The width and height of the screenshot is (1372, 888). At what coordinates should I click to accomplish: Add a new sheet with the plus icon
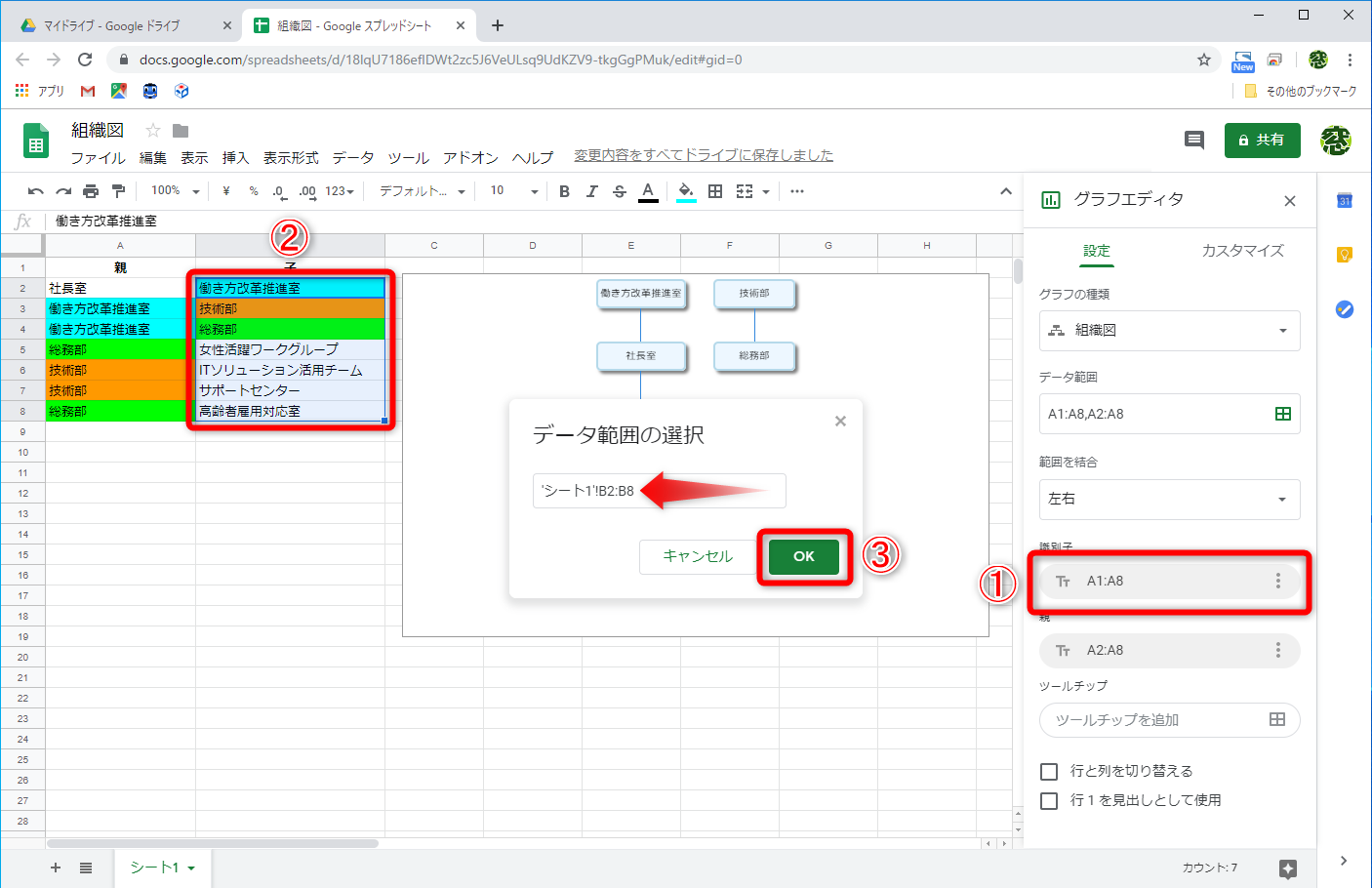56,868
